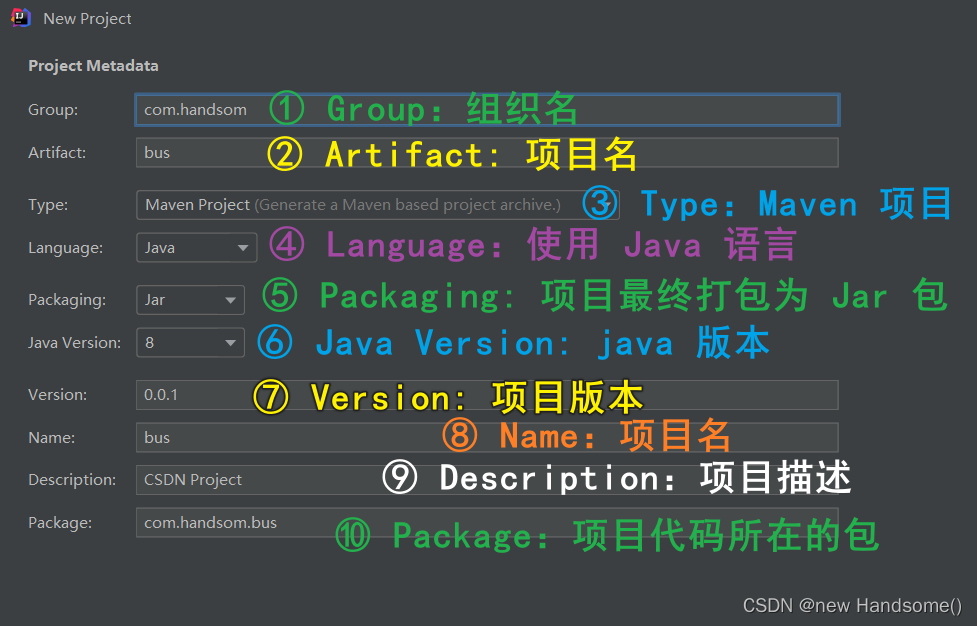
Task: Click the IntelliJ IDEA icon in title bar
Action: 20,17
